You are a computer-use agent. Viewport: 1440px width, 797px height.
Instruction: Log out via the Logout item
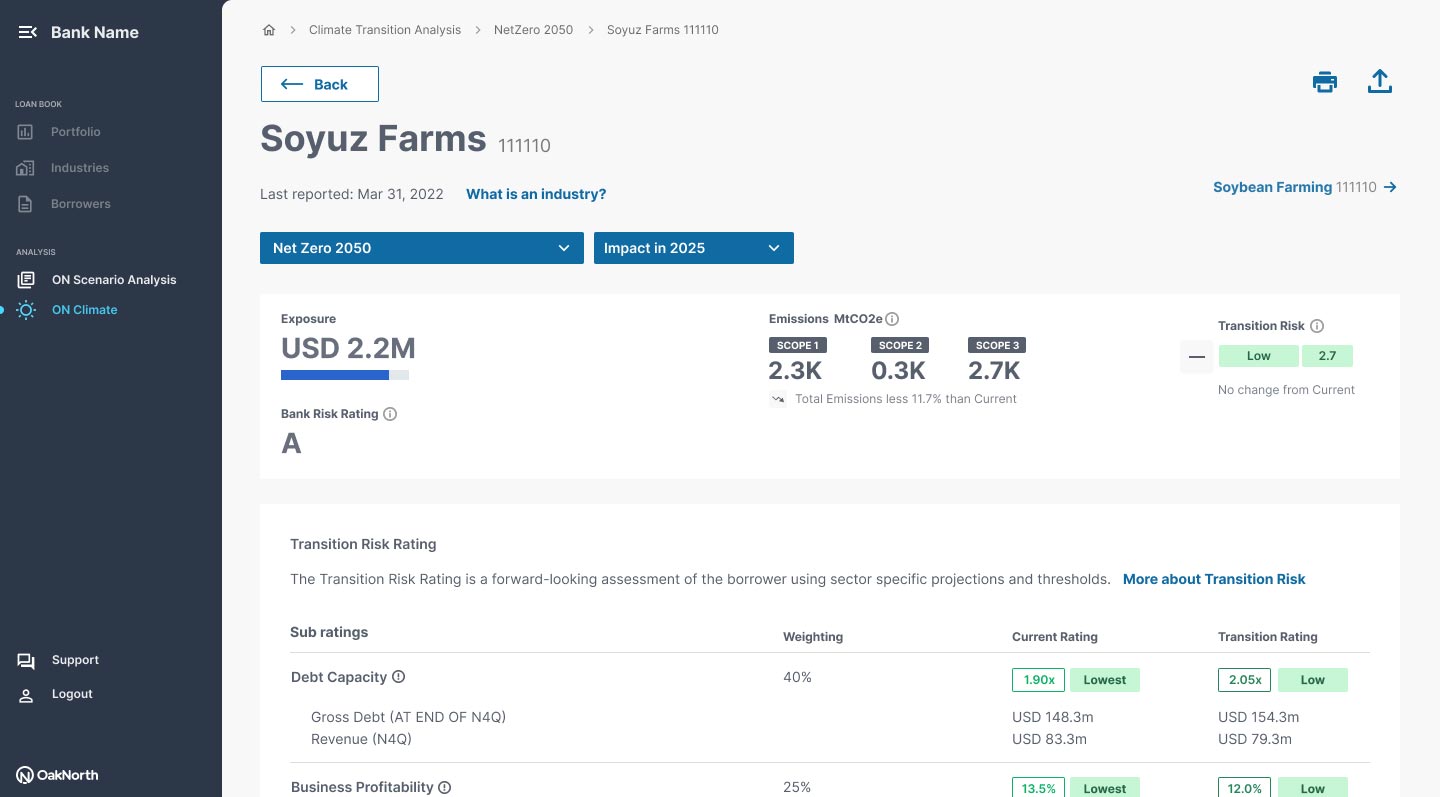pyautogui.click(x=55, y=694)
